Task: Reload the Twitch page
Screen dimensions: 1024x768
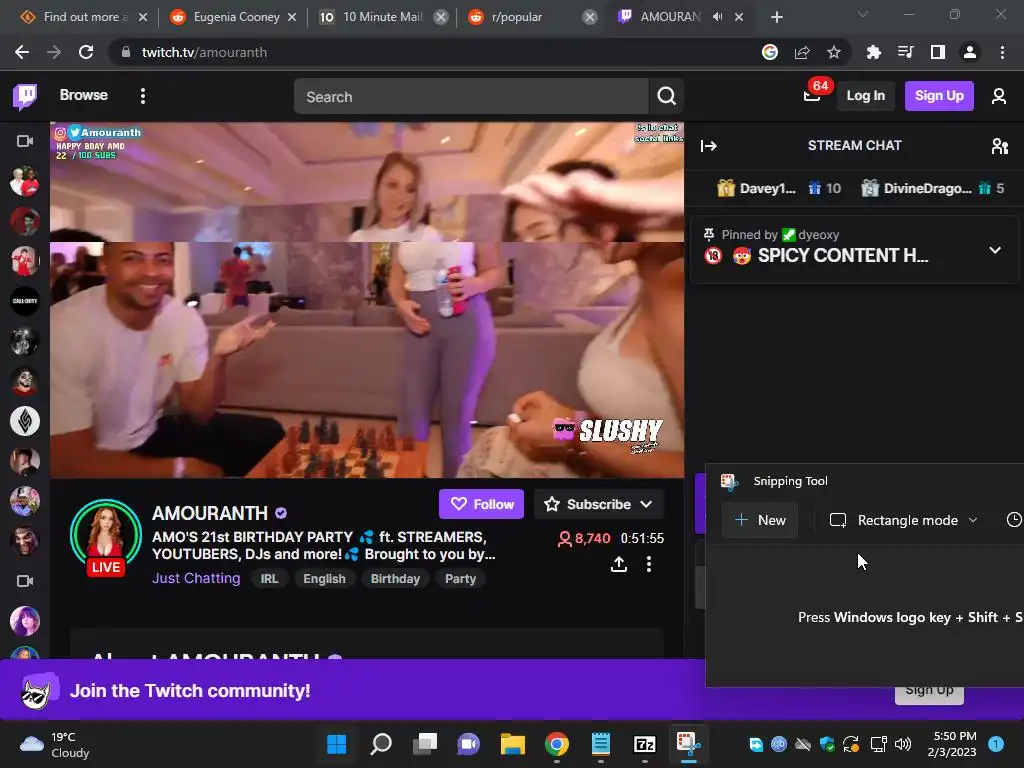Action: click(x=86, y=52)
